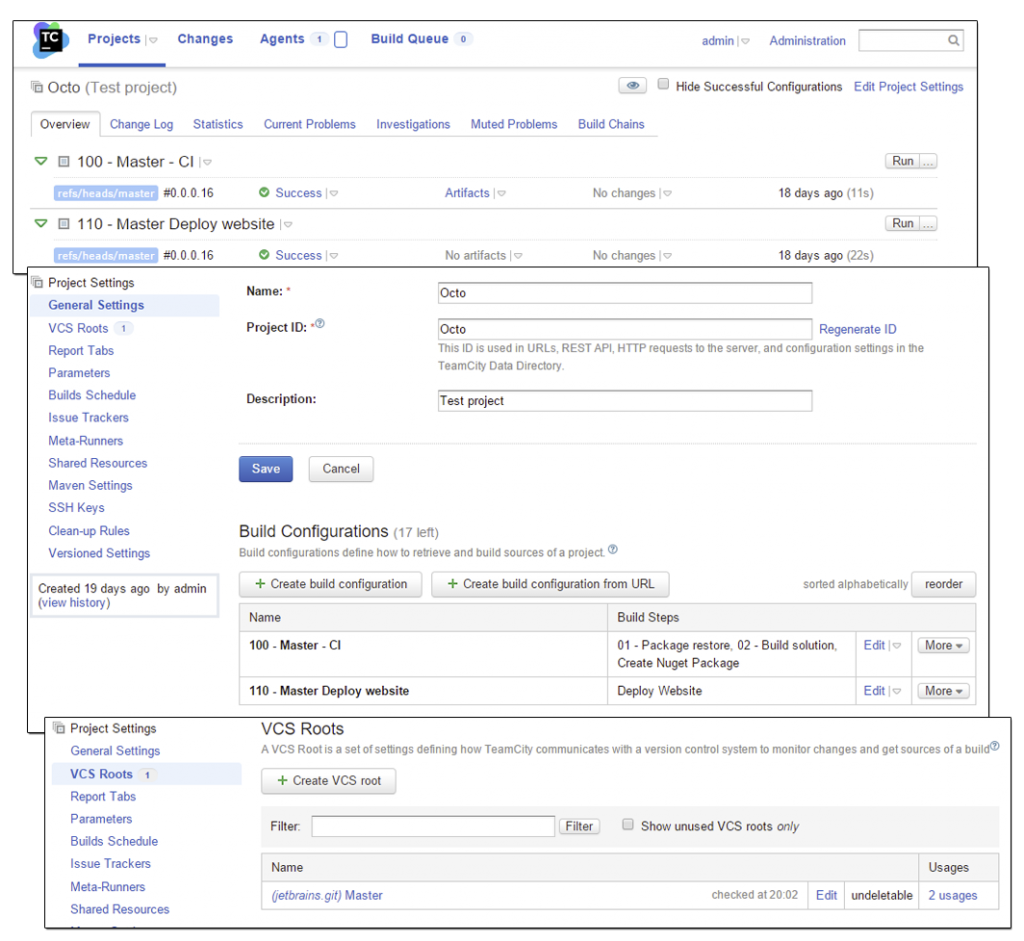Viewport: 1024px width, 941px height.
Task: Click Run button for 100 - Master - CI
Action: pyautogui.click(x=903, y=161)
